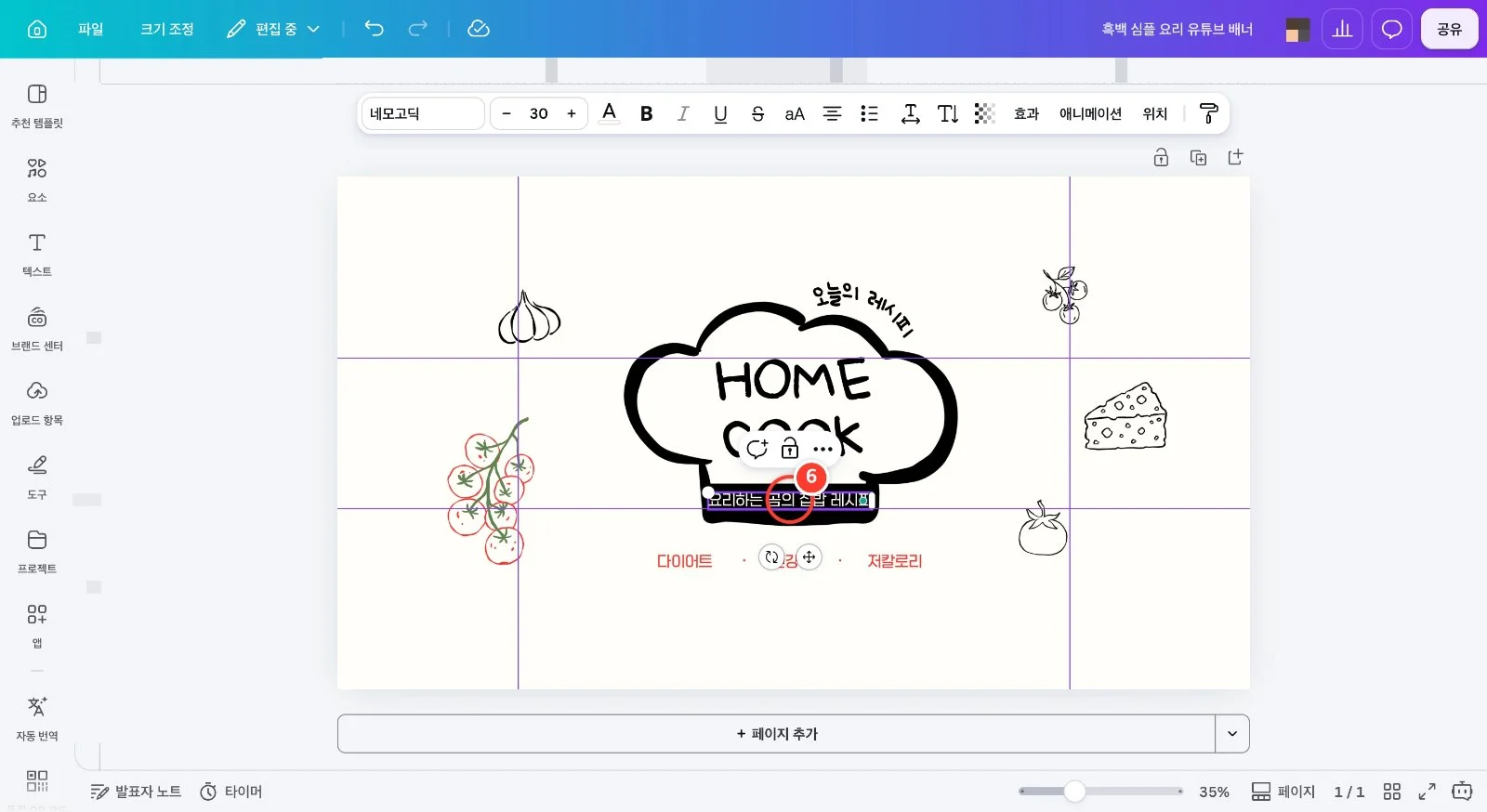Toggle strikethrough formatting
The width and height of the screenshot is (1487, 812).
(x=757, y=113)
